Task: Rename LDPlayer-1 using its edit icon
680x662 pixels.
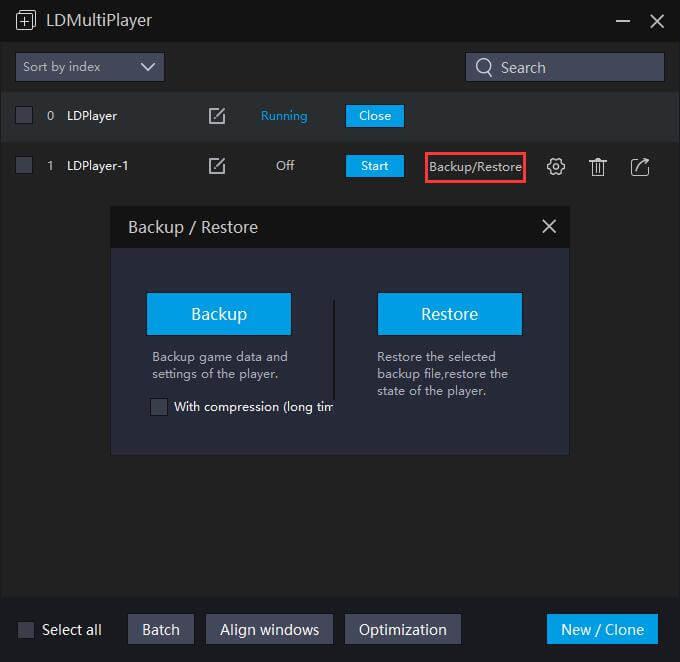Action: coord(216,166)
